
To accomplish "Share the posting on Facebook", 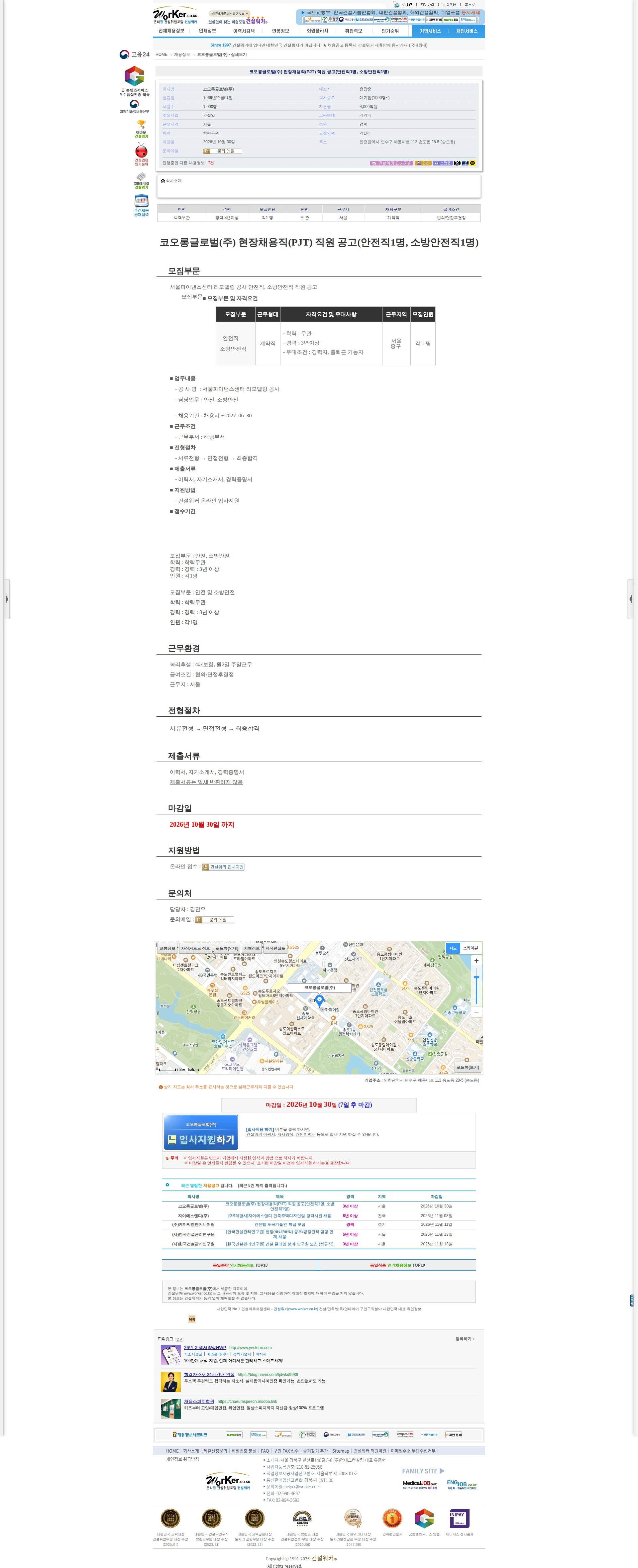I will coord(465,163).
